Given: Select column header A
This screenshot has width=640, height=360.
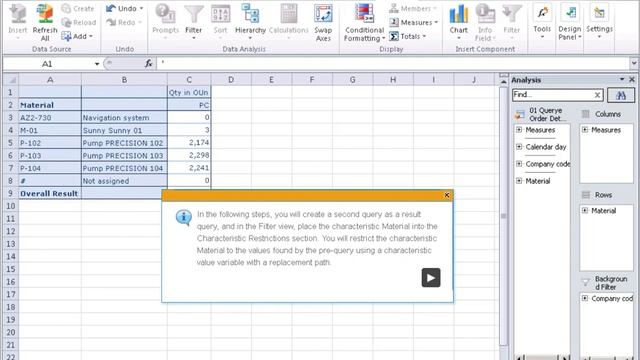Looking at the screenshot, I should tap(50, 80).
